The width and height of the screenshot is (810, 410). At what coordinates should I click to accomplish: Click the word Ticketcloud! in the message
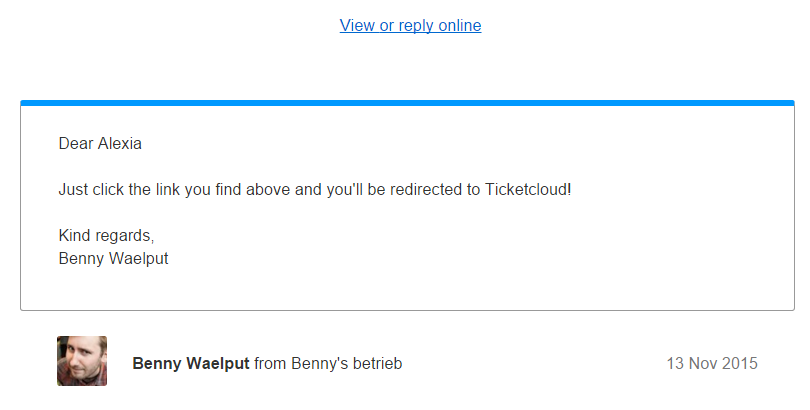click(527, 190)
